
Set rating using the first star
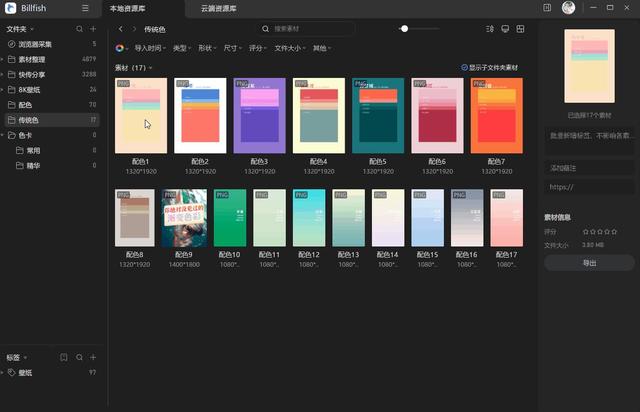[x=573, y=232]
